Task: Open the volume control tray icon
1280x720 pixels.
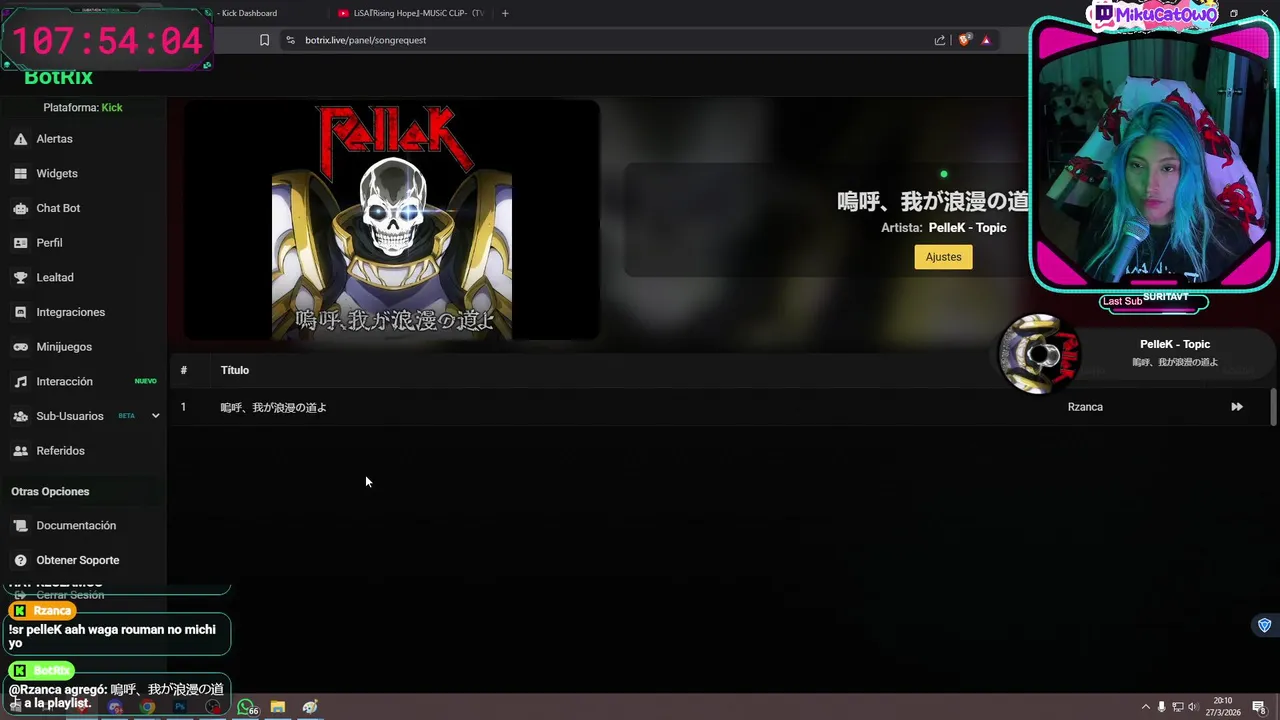Action: tap(1192, 707)
